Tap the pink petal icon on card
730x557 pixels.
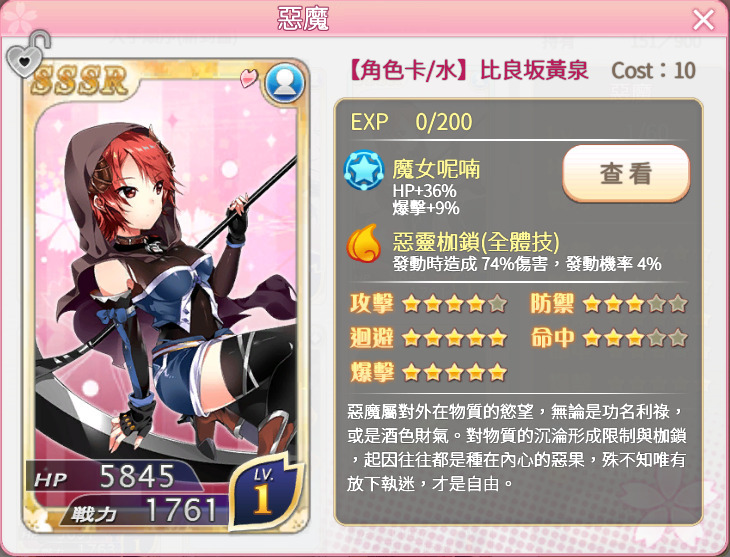[x=249, y=77]
